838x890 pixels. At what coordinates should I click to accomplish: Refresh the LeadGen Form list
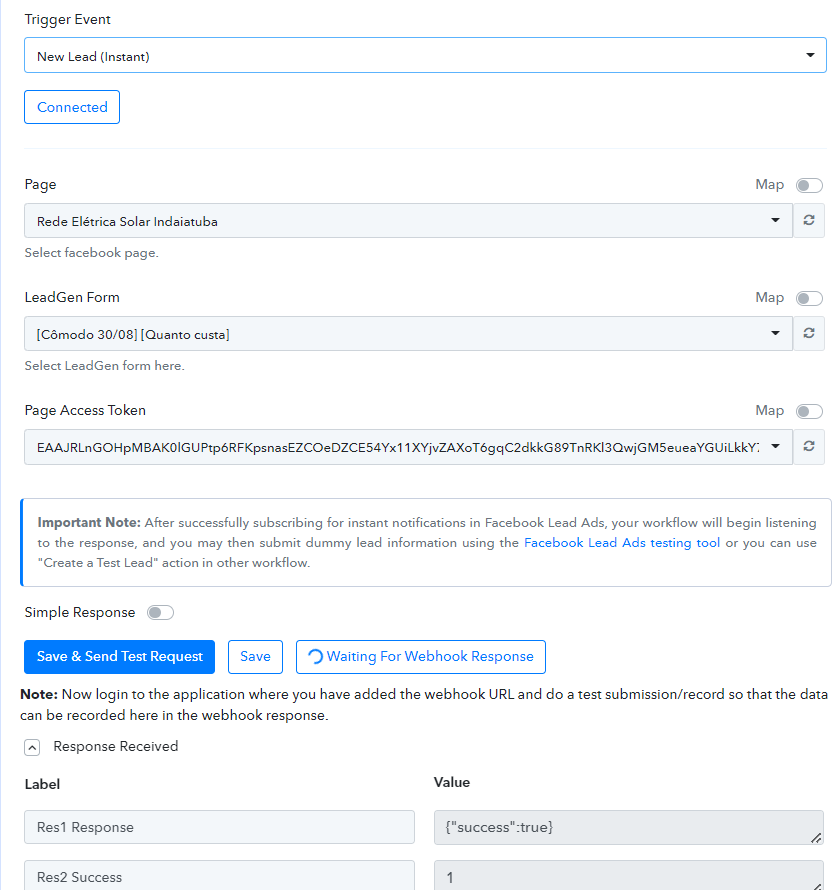point(808,333)
